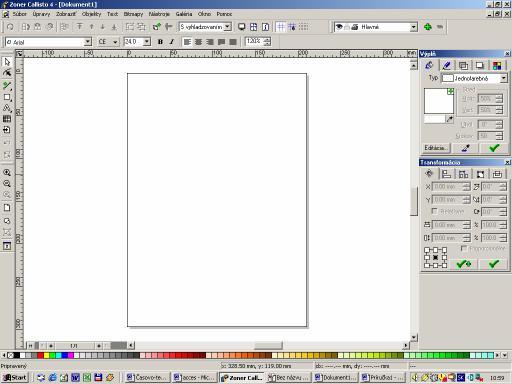Click the eyedropper button beside Edit

coord(465,148)
